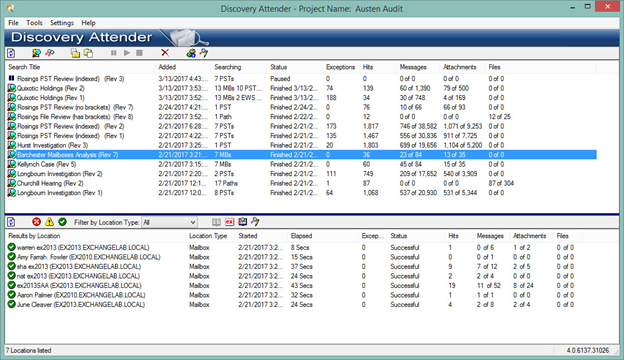Open the Settings menu
The image size is (624, 360).
pyautogui.click(x=62, y=23)
